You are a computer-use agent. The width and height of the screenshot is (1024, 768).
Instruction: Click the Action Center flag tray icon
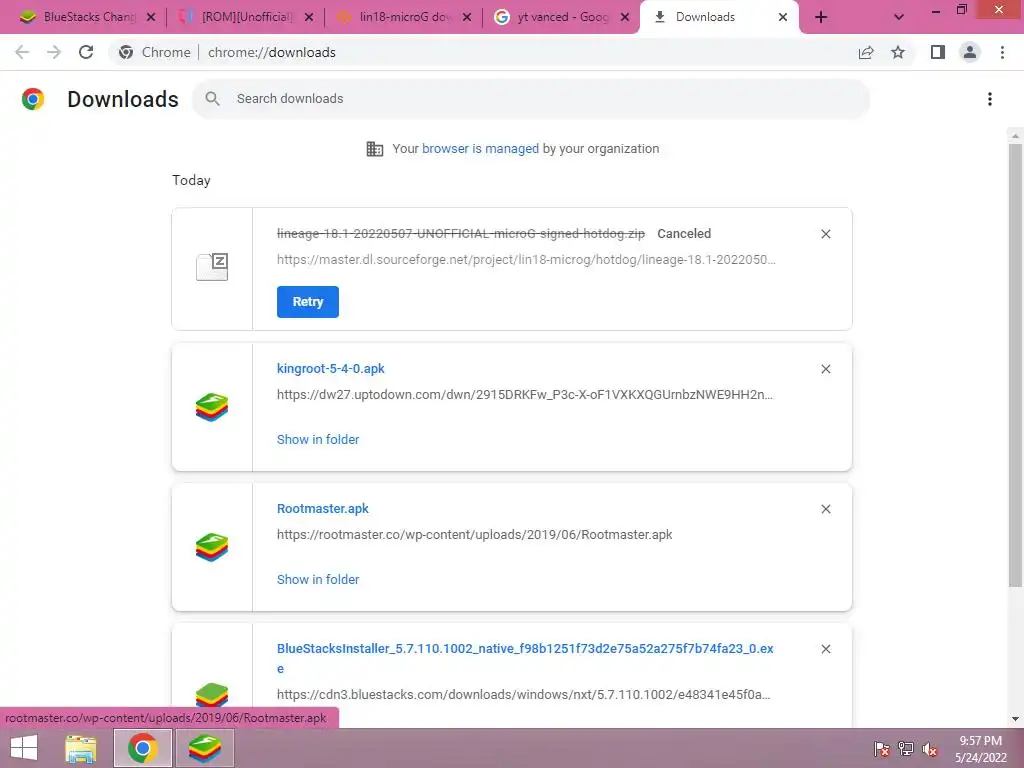882,749
